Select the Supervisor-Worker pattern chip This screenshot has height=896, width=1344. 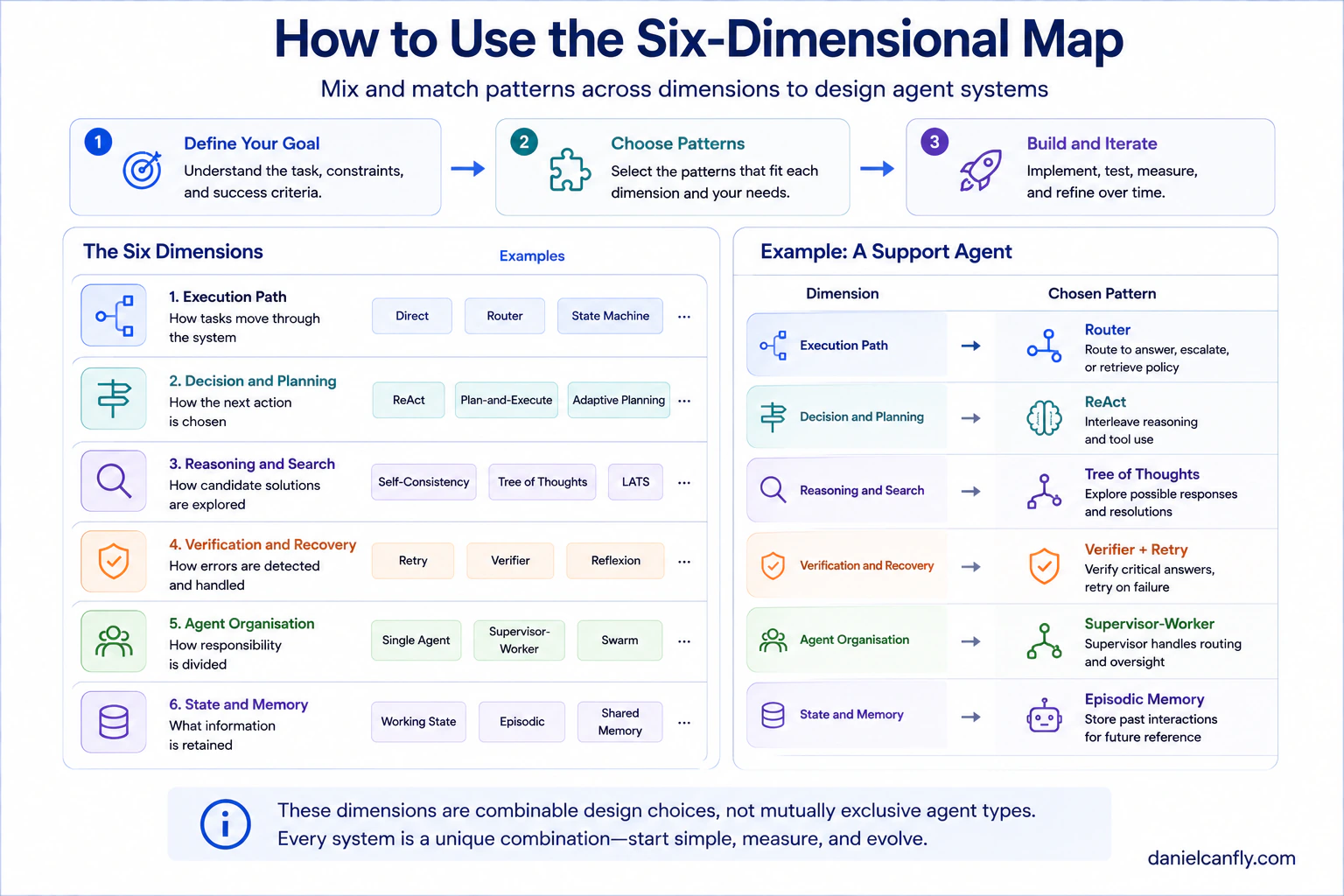click(519, 640)
